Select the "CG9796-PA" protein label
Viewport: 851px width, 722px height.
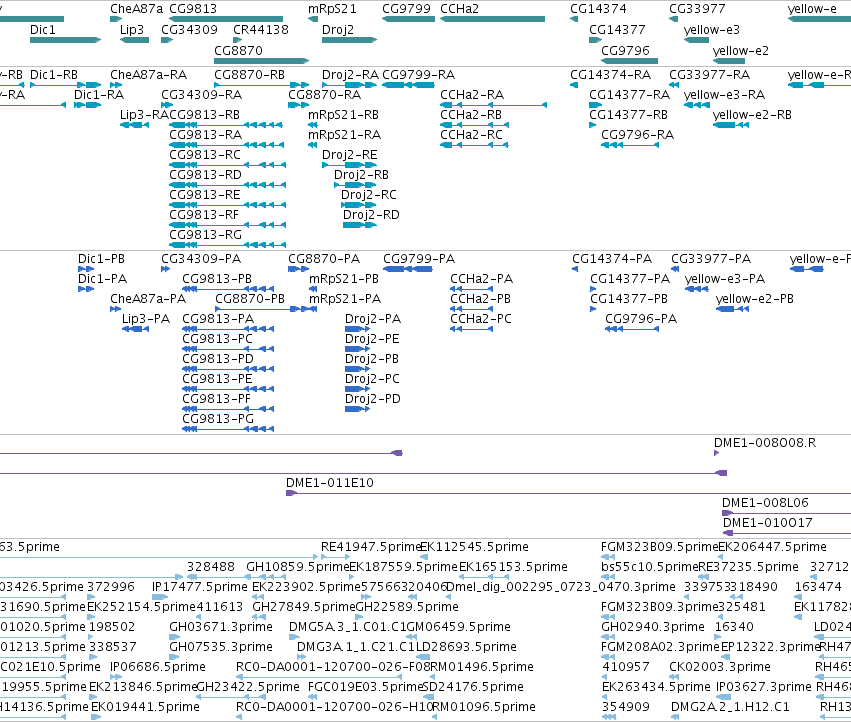pyautogui.click(x=641, y=319)
